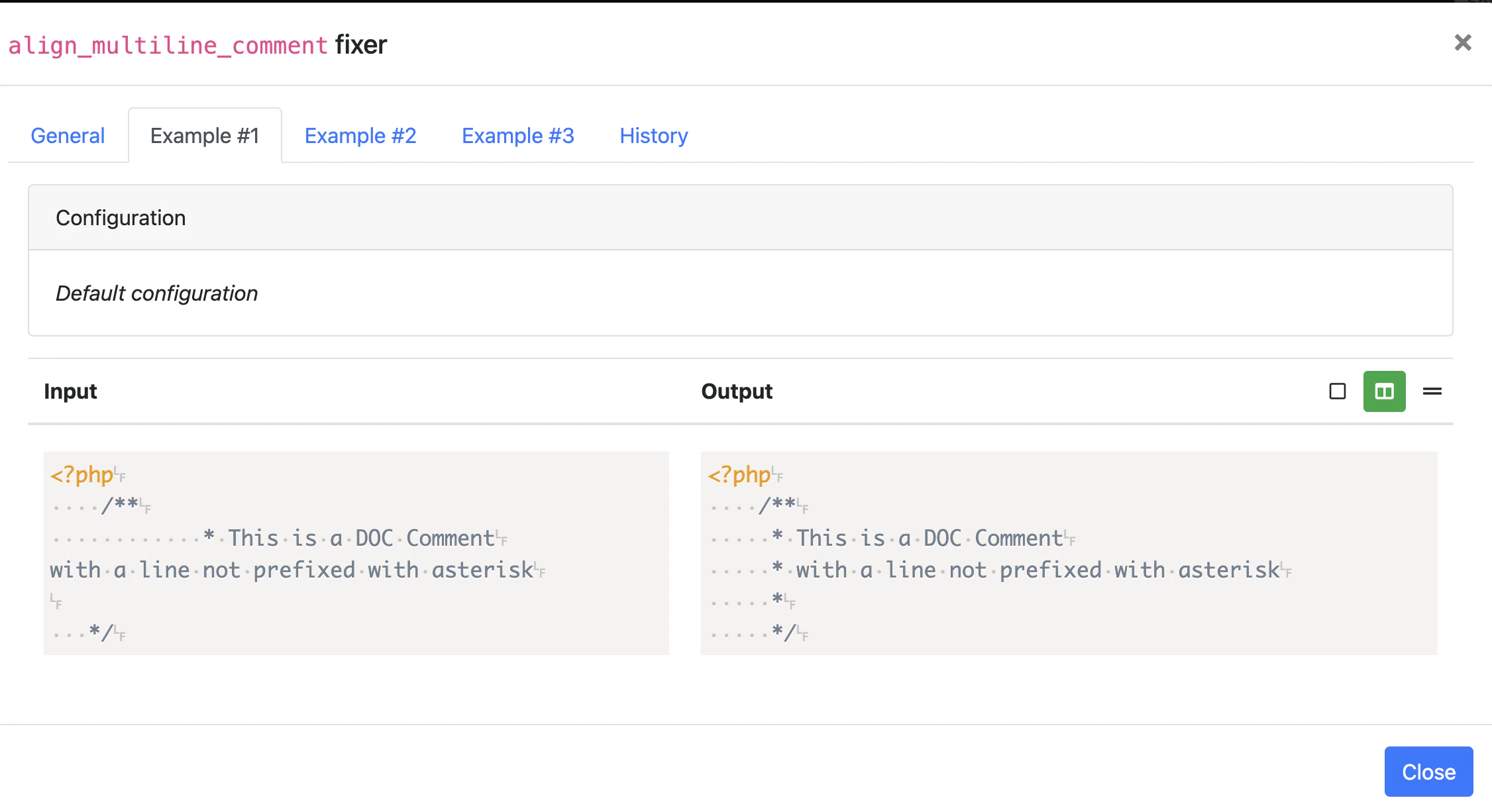The height and width of the screenshot is (812, 1492).
Task: Show the History tab
Action: point(654,136)
